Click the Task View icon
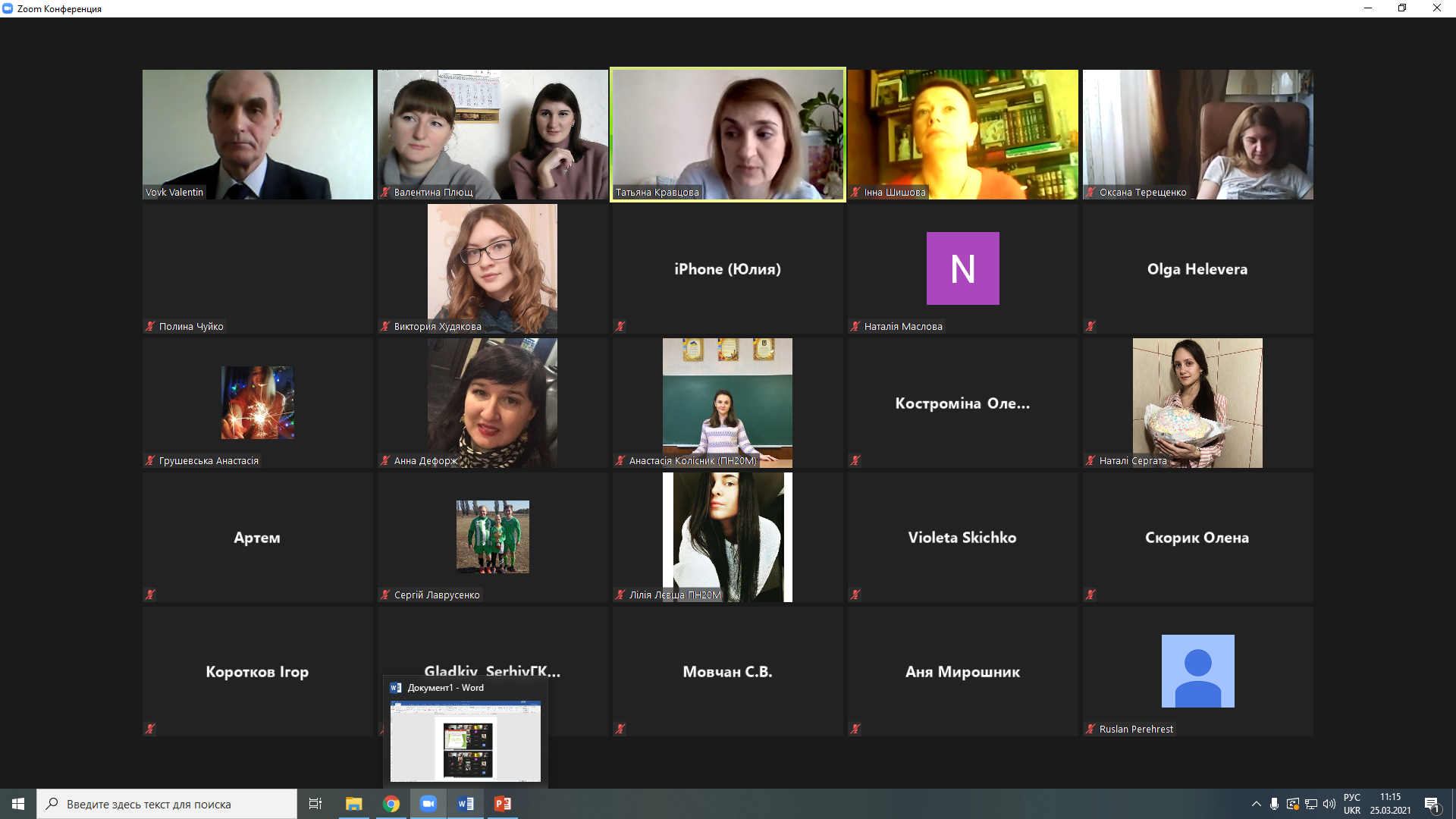Image resolution: width=1456 pixels, height=819 pixels. (x=315, y=804)
